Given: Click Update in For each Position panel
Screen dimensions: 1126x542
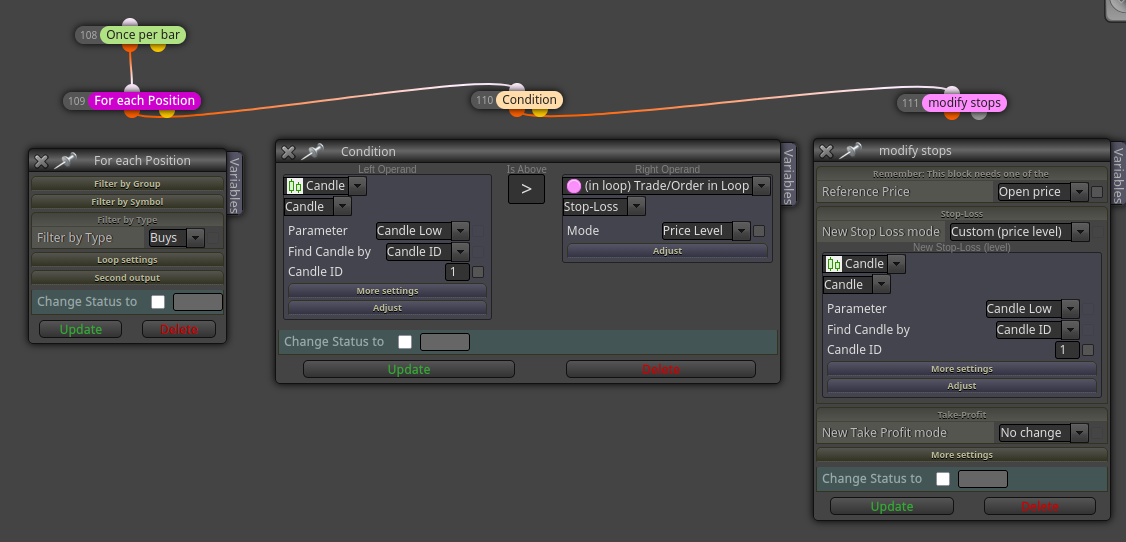Looking at the screenshot, I should 80,330.
